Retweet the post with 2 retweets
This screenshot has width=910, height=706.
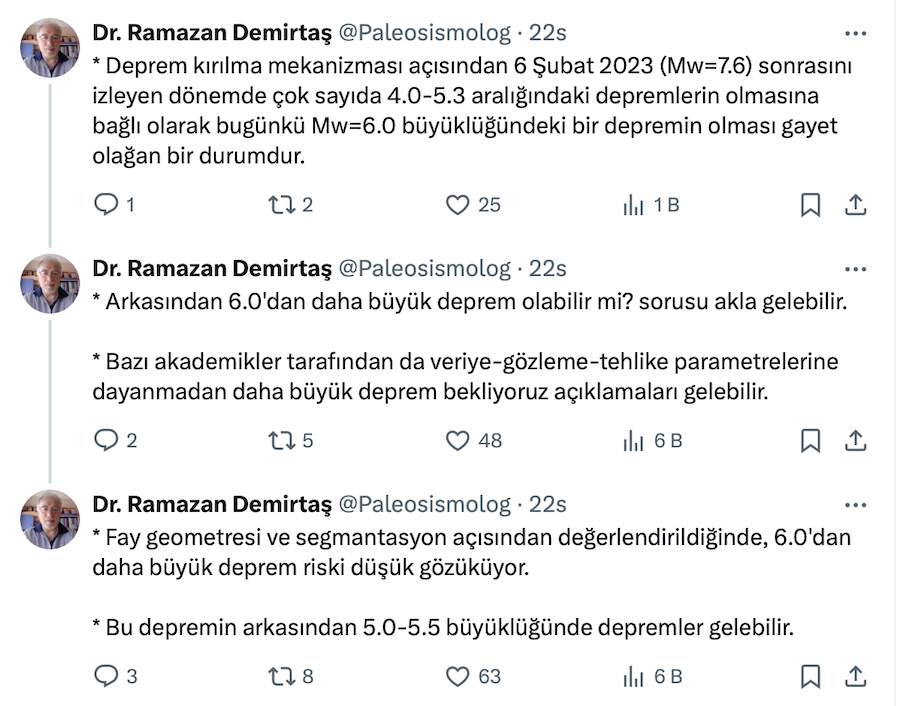pos(281,205)
